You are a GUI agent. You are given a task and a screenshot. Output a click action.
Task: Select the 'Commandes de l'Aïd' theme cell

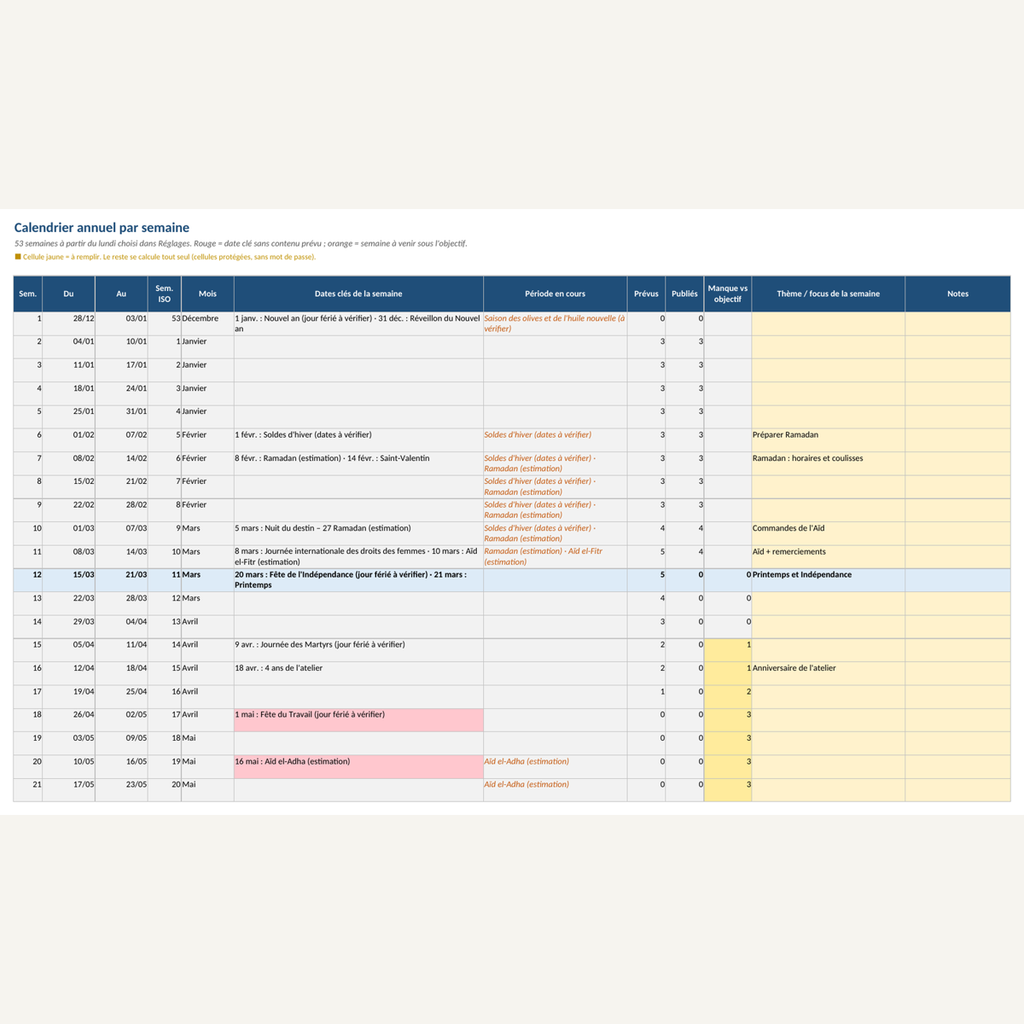coord(828,533)
